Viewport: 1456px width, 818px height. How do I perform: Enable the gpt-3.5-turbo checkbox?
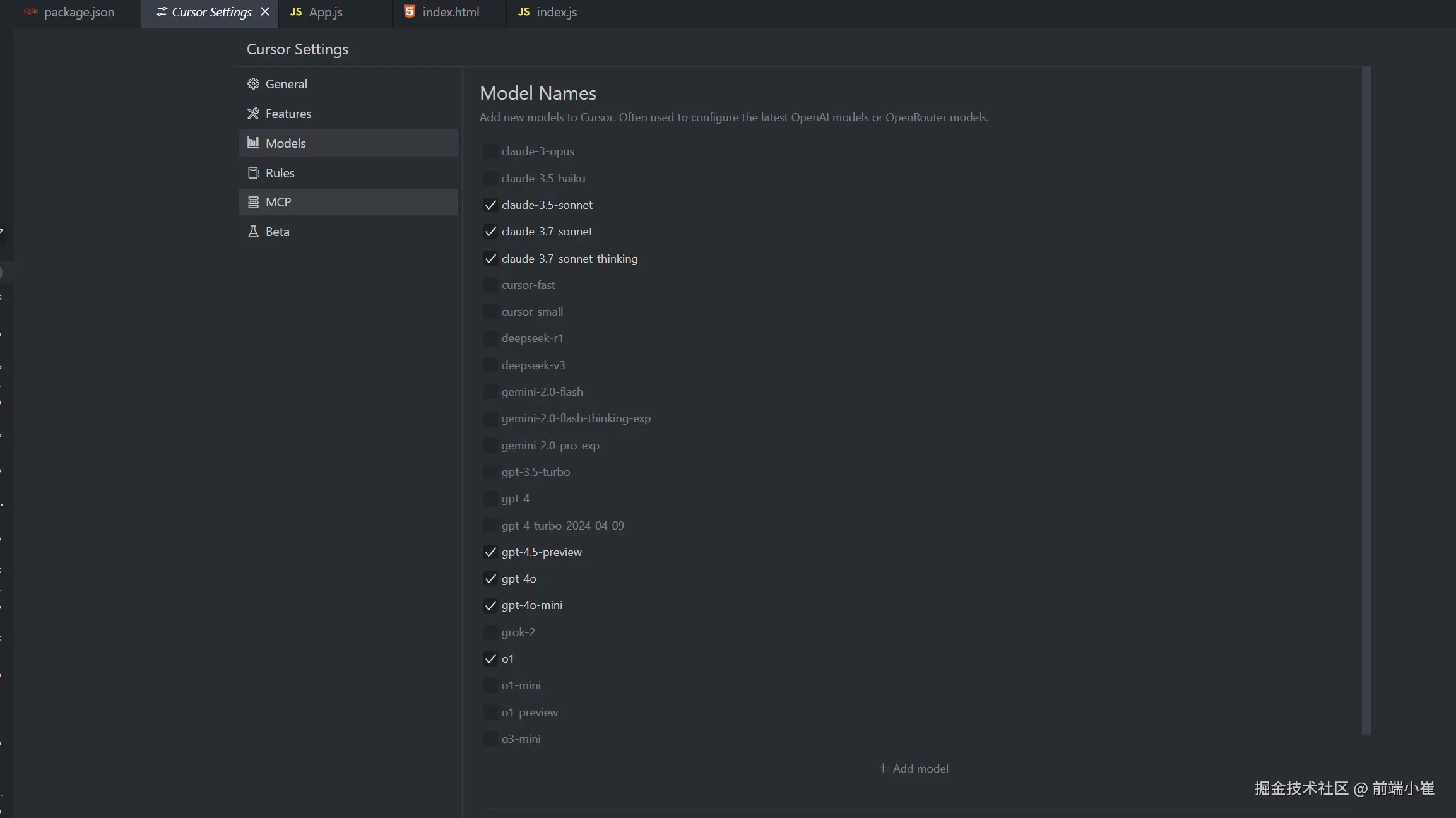[x=490, y=472]
